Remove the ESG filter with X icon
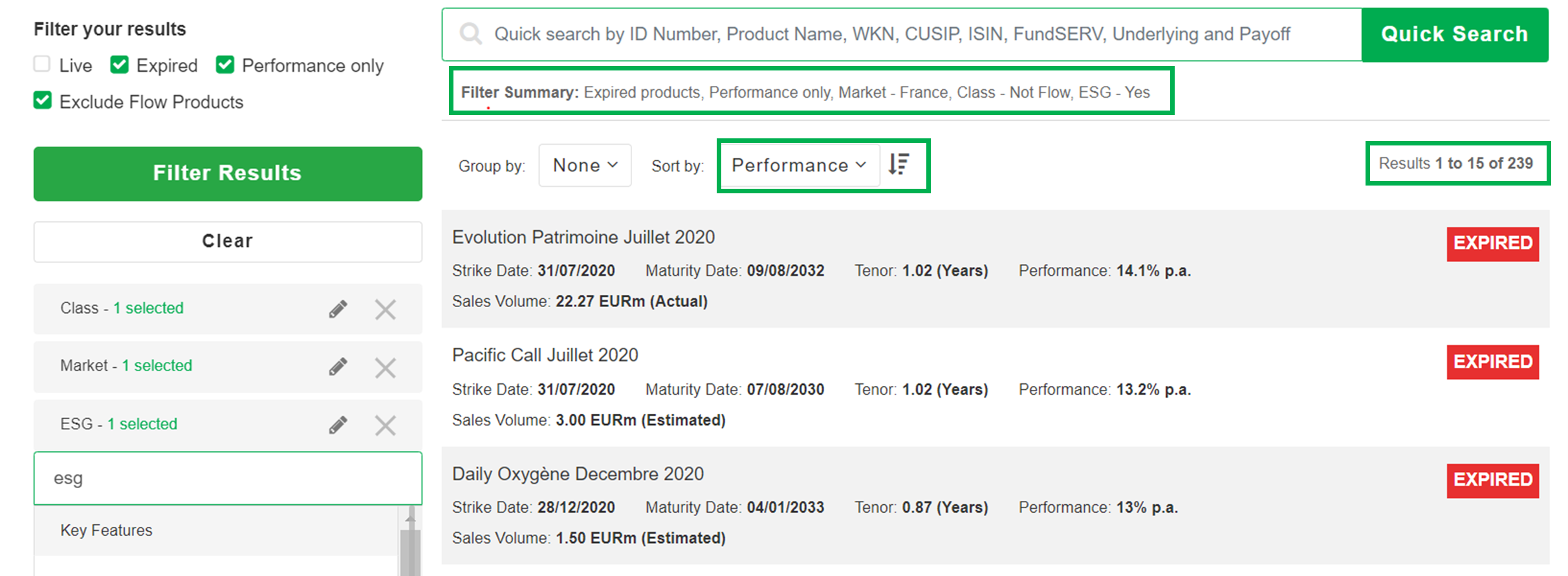This screenshot has width=1568, height=576. pyautogui.click(x=386, y=425)
